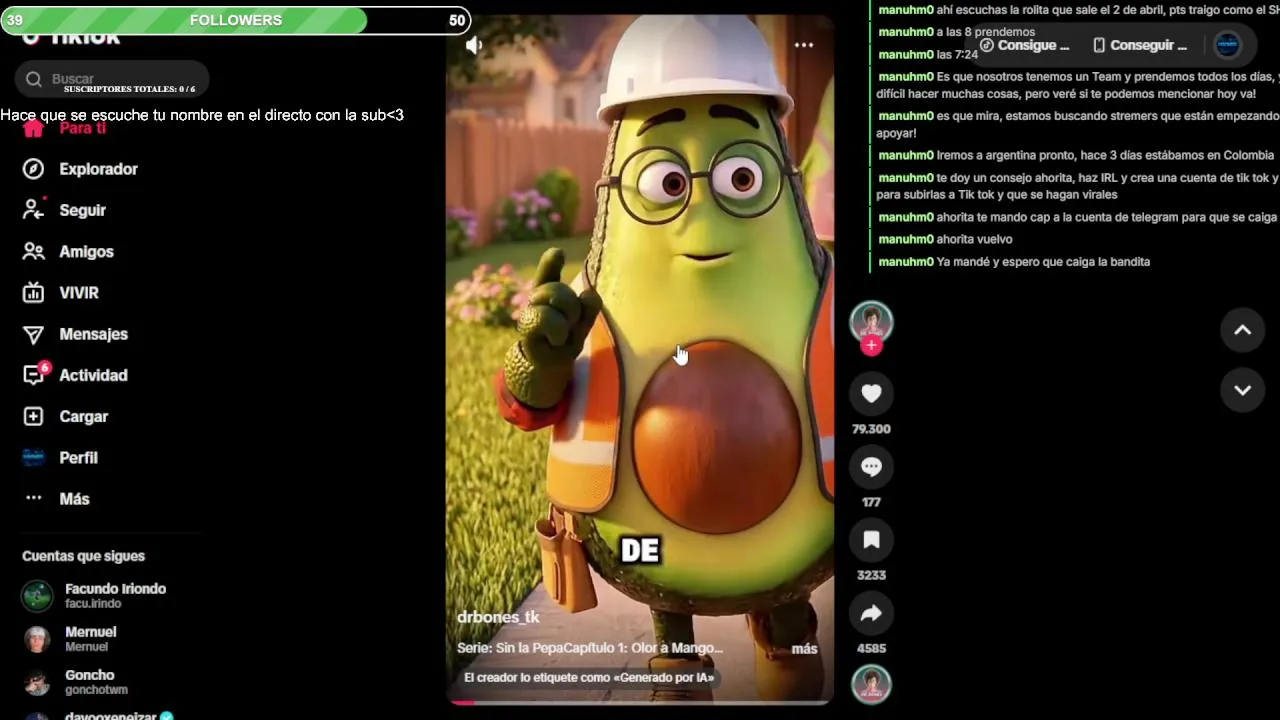Click the Explorador compass icon
The height and width of the screenshot is (720, 1280).
(x=33, y=169)
